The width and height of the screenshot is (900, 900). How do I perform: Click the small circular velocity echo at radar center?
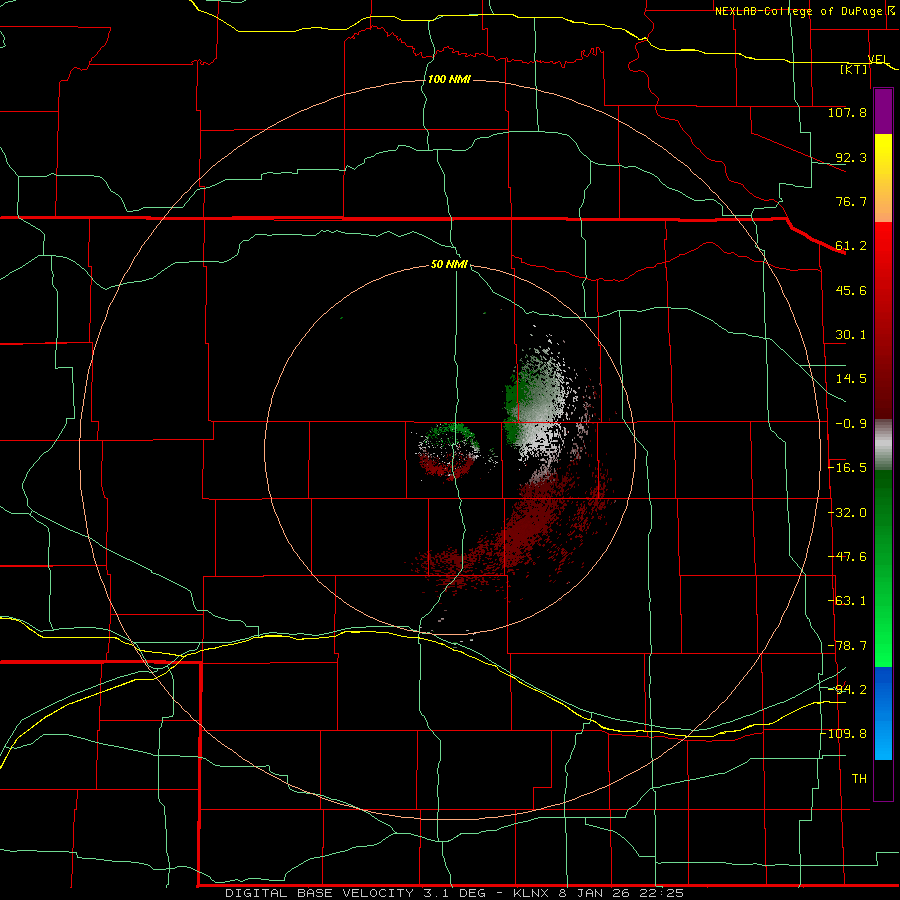450,451
